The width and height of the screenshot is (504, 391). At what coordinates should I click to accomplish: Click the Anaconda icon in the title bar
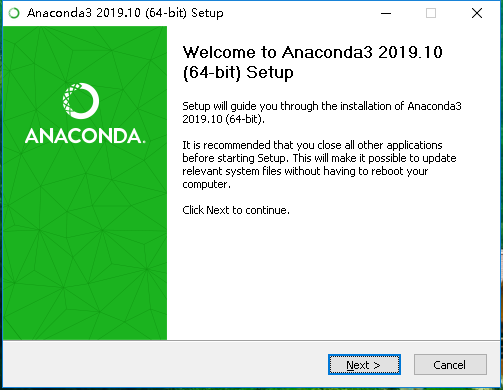pos(14,13)
